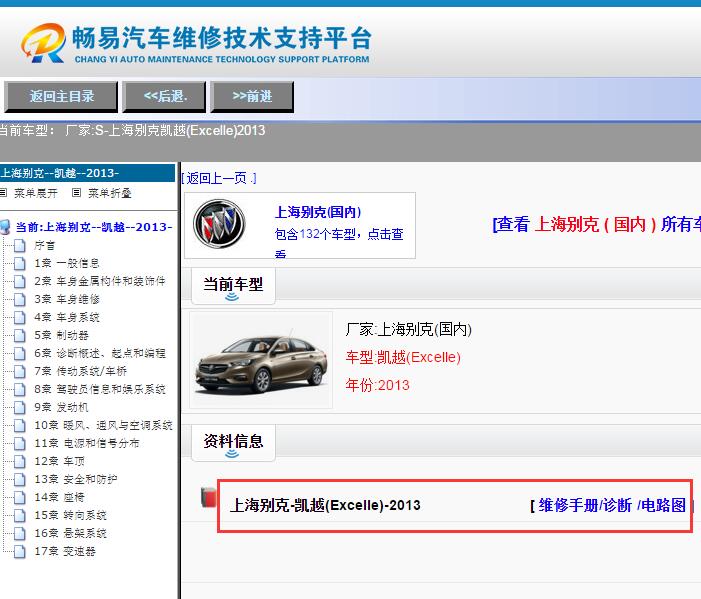Click page icon for 16章 悬架系统
Image resolution: width=701 pixels, height=599 pixels.
[20, 533]
